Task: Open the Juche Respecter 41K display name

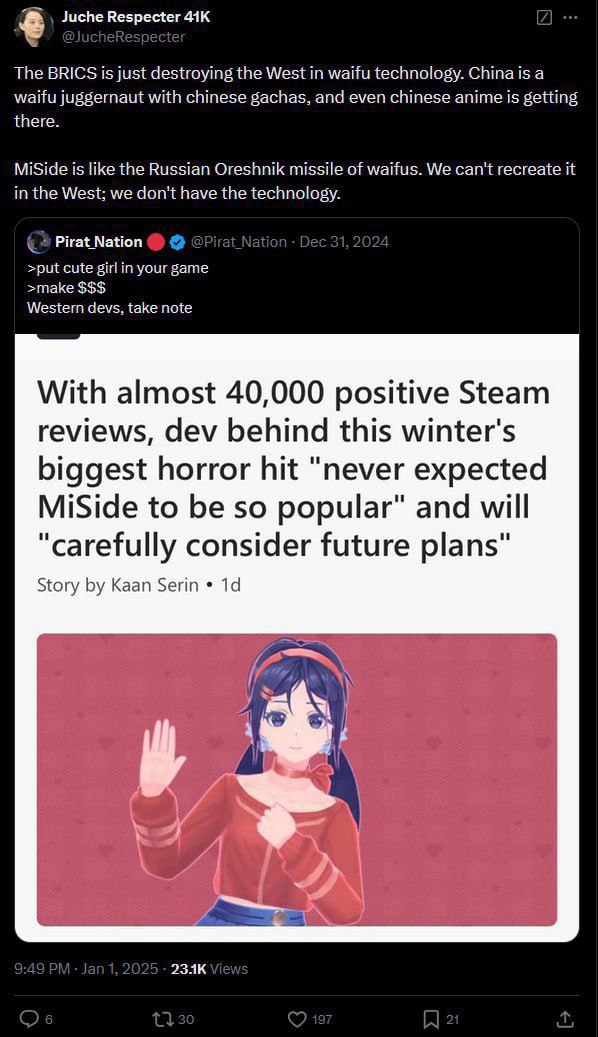Action: [x=136, y=17]
